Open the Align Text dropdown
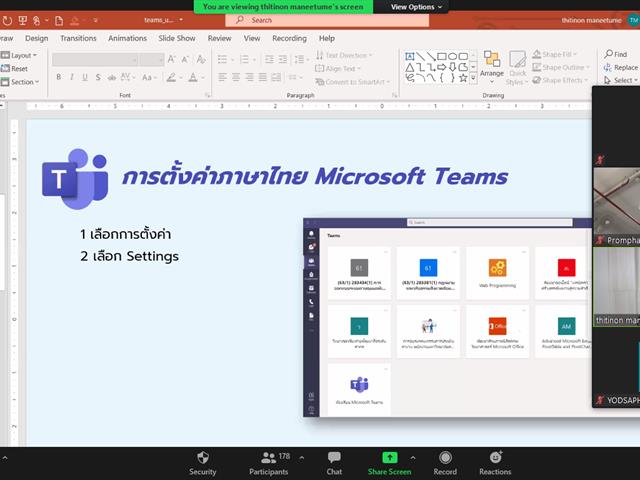 338,69
